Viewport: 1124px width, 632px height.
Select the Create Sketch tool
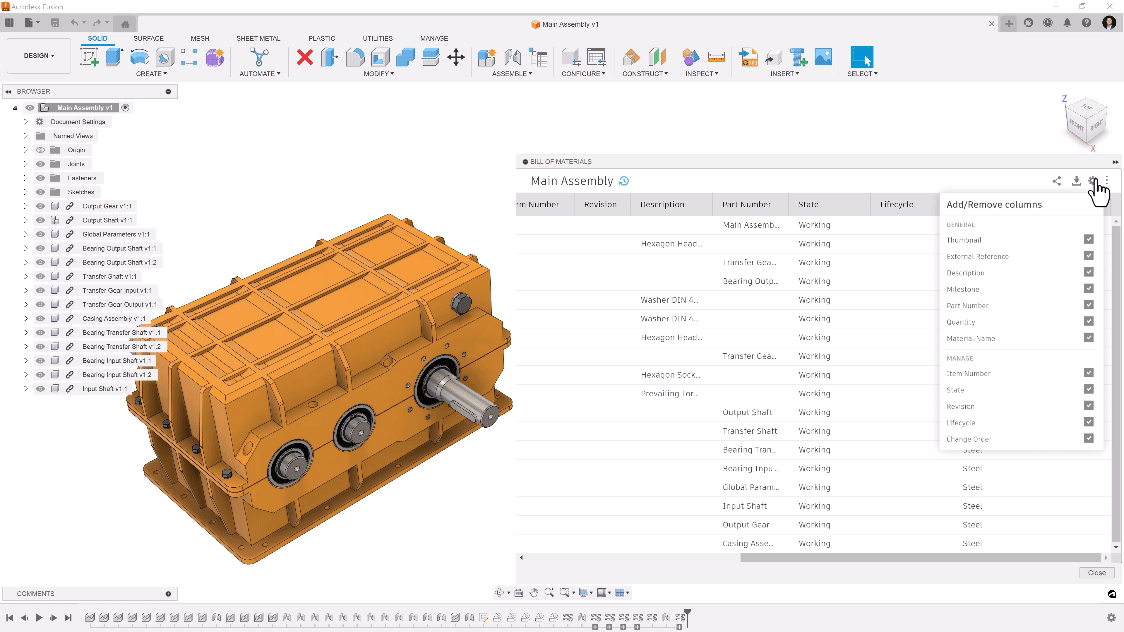(90, 57)
